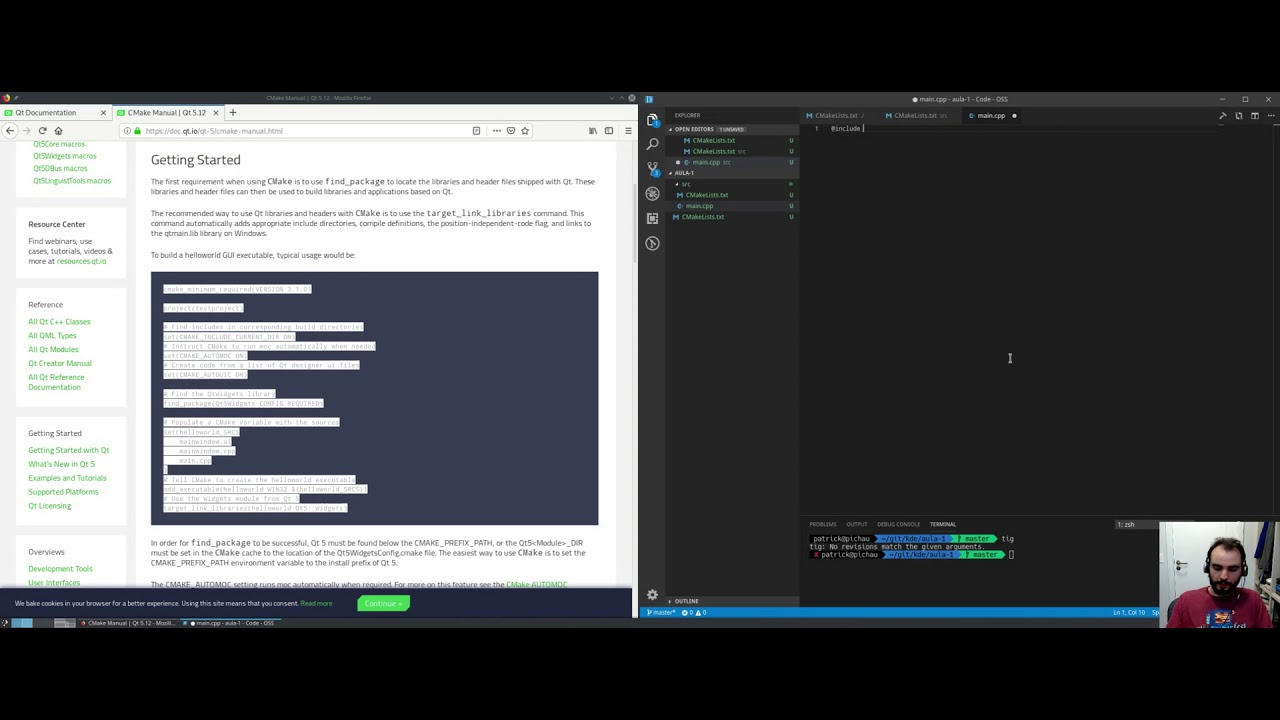Click the Firefox home icon
Viewport: 1280px width, 720px height.
[58, 131]
